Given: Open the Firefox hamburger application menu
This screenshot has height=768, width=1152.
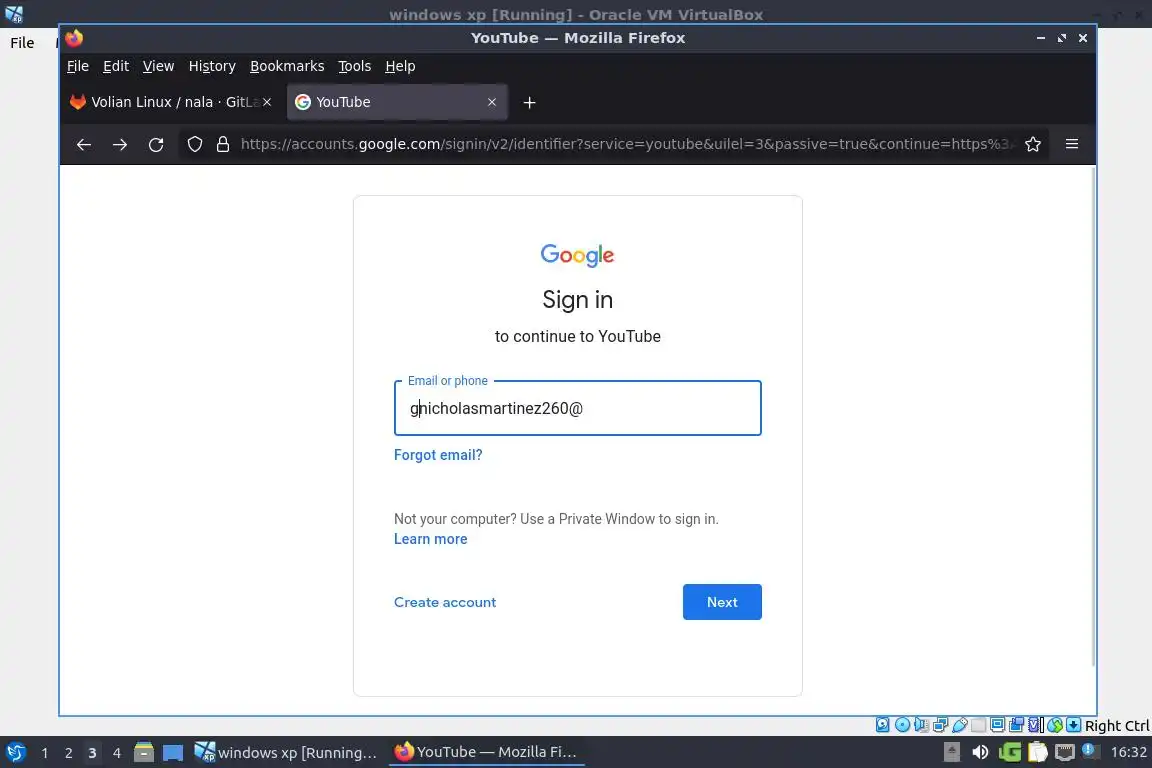Looking at the screenshot, I should coord(1072,144).
